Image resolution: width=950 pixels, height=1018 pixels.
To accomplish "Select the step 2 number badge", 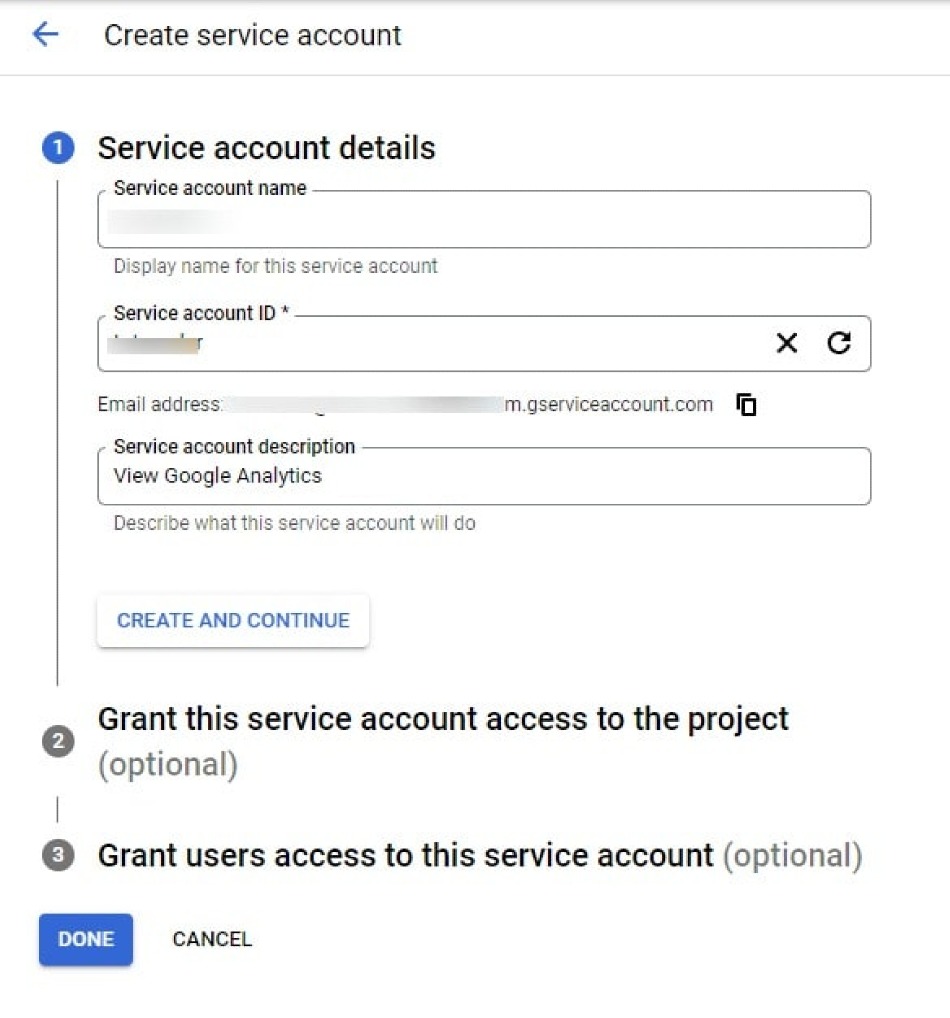I will [x=58, y=741].
